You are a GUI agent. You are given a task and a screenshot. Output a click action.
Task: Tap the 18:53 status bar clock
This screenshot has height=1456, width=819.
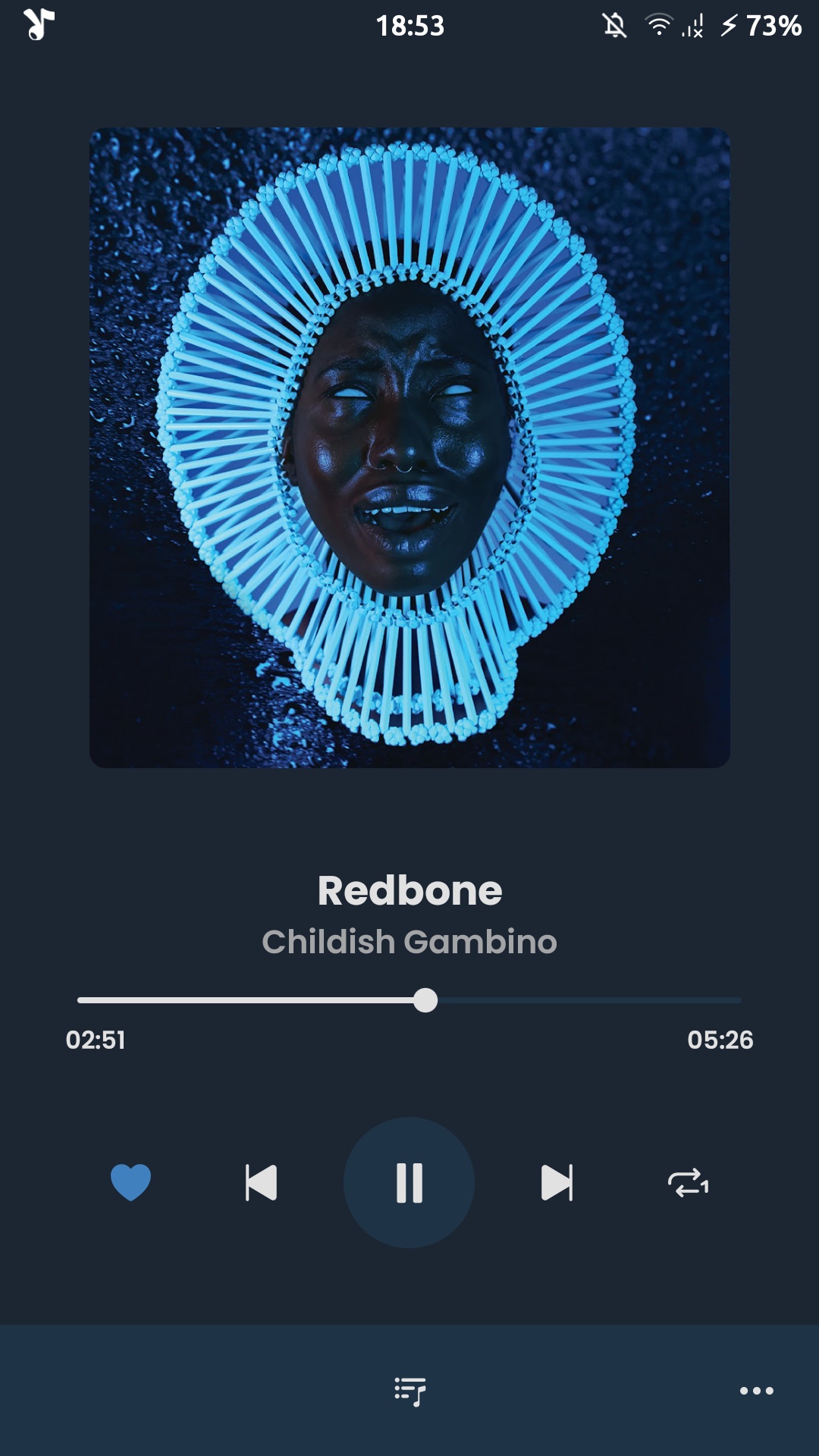pos(410,26)
